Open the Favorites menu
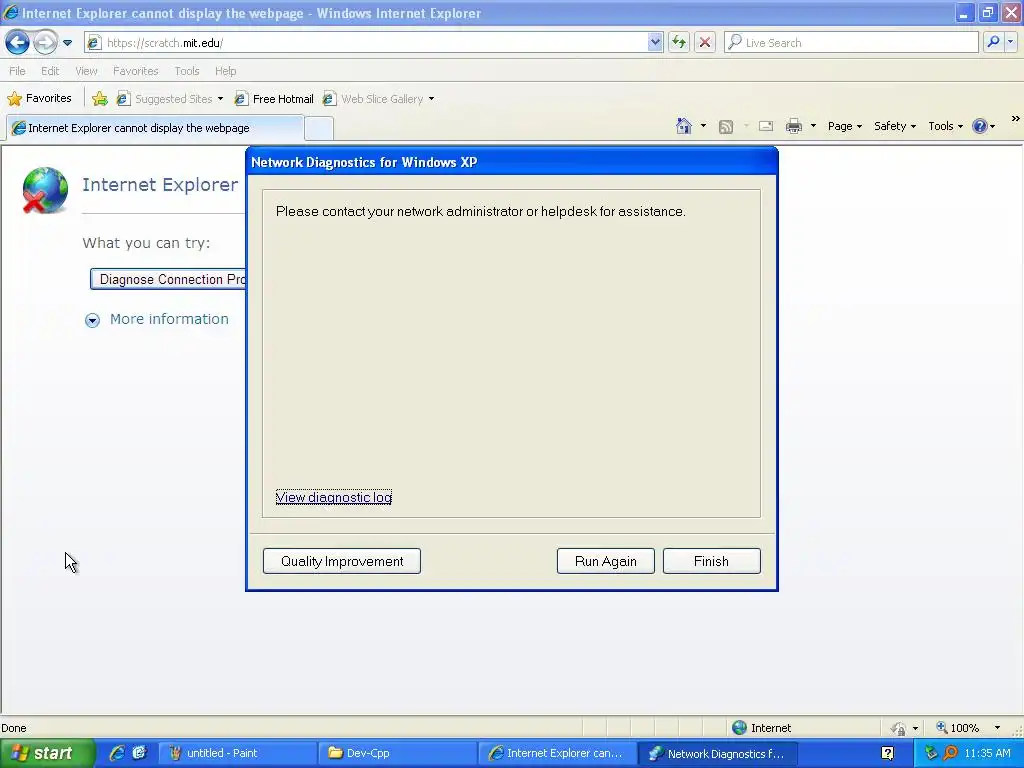Viewport: 1024px width, 768px height. pos(135,71)
